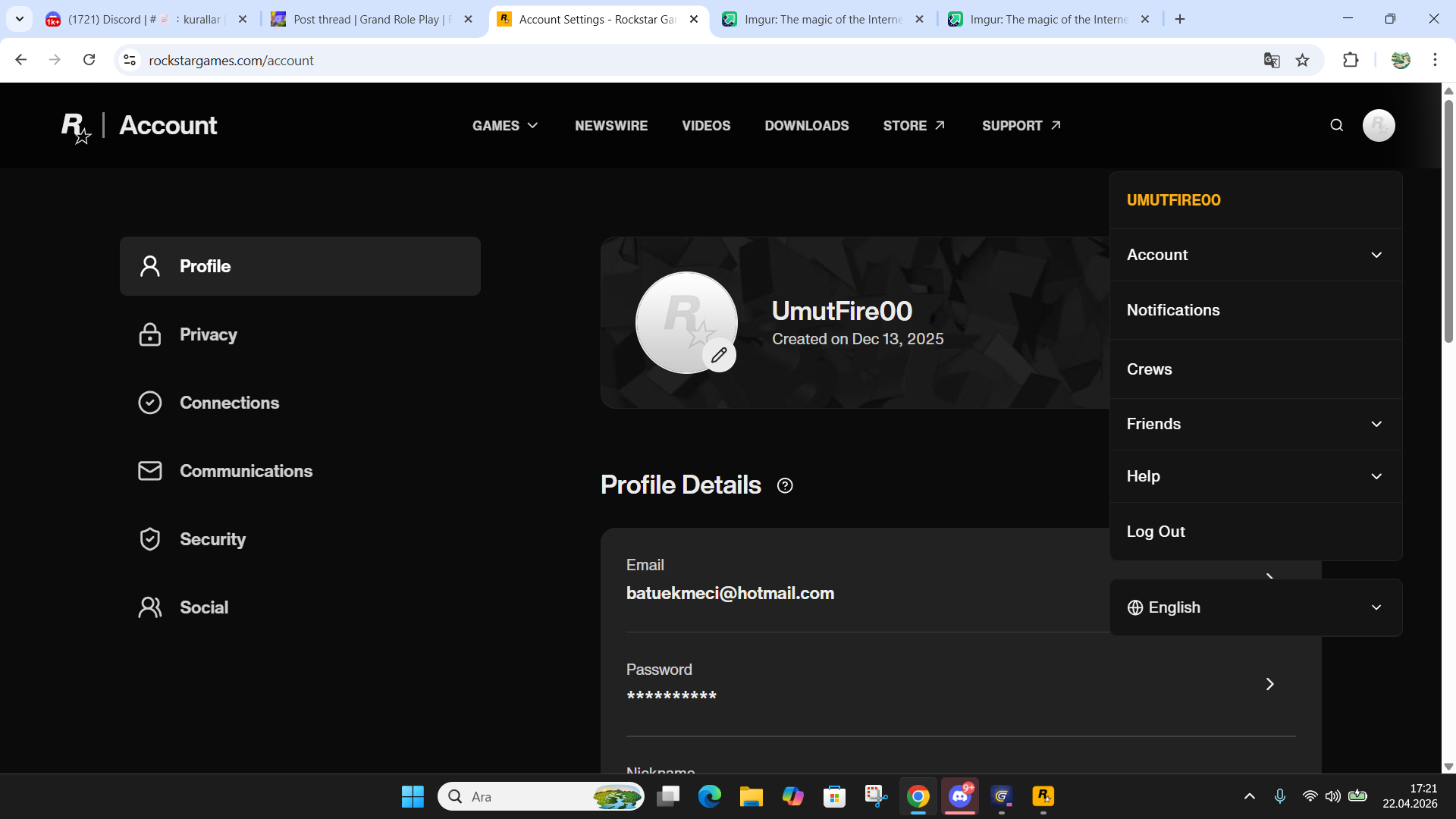Viewport: 1456px width, 819px height.
Task: Open the Newswire link
Action: [x=611, y=126]
